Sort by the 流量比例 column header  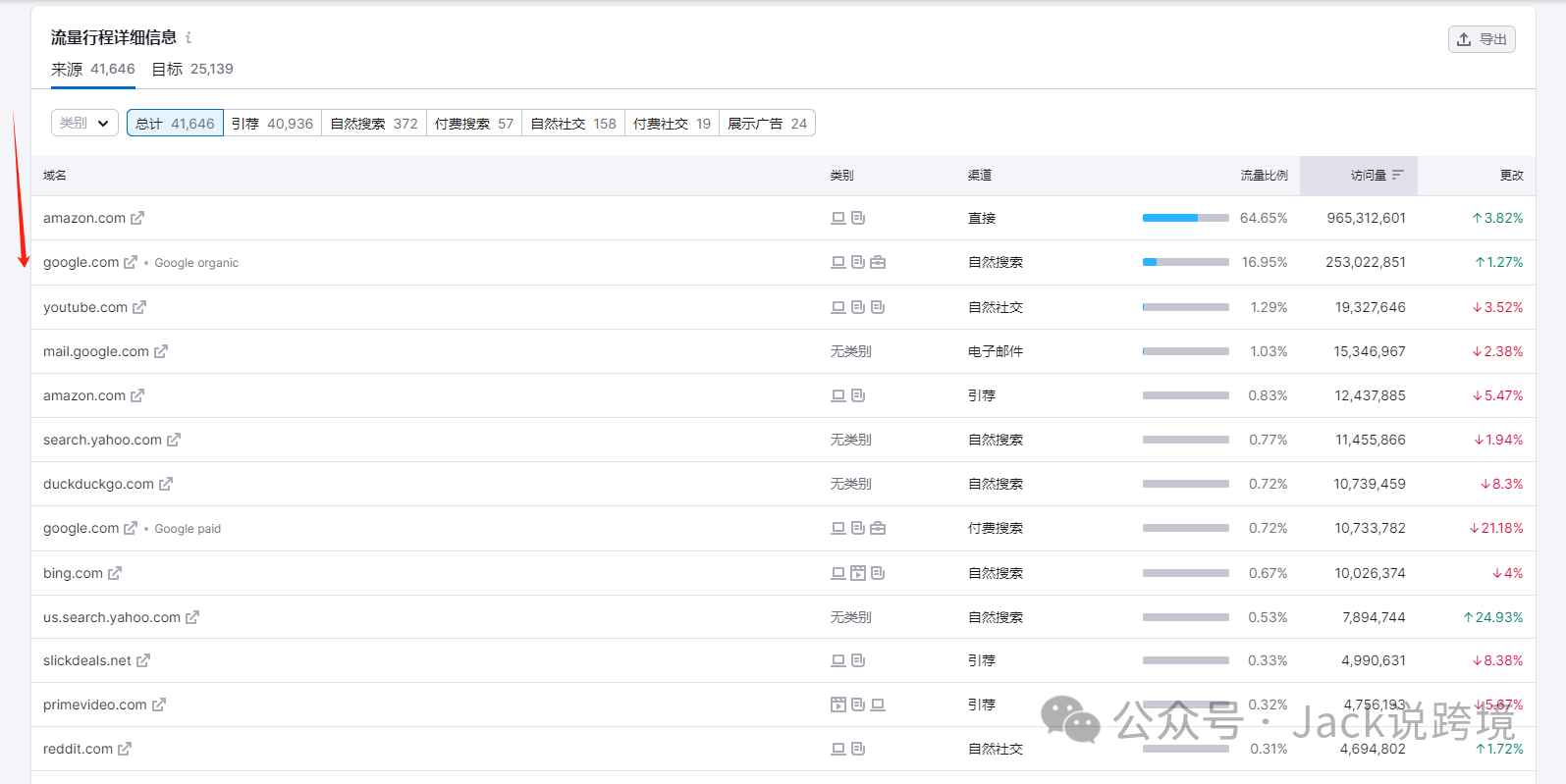tap(1264, 175)
